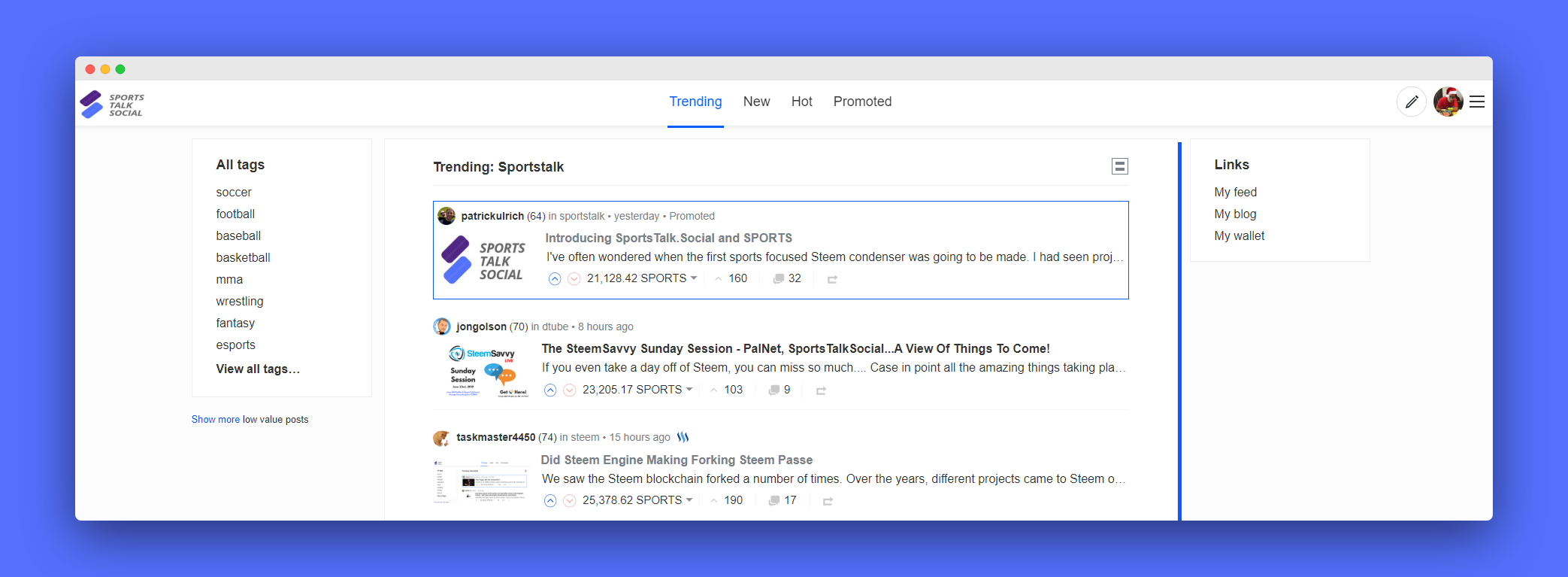
Task: Downvote the jongolson post
Action: (x=570, y=390)
